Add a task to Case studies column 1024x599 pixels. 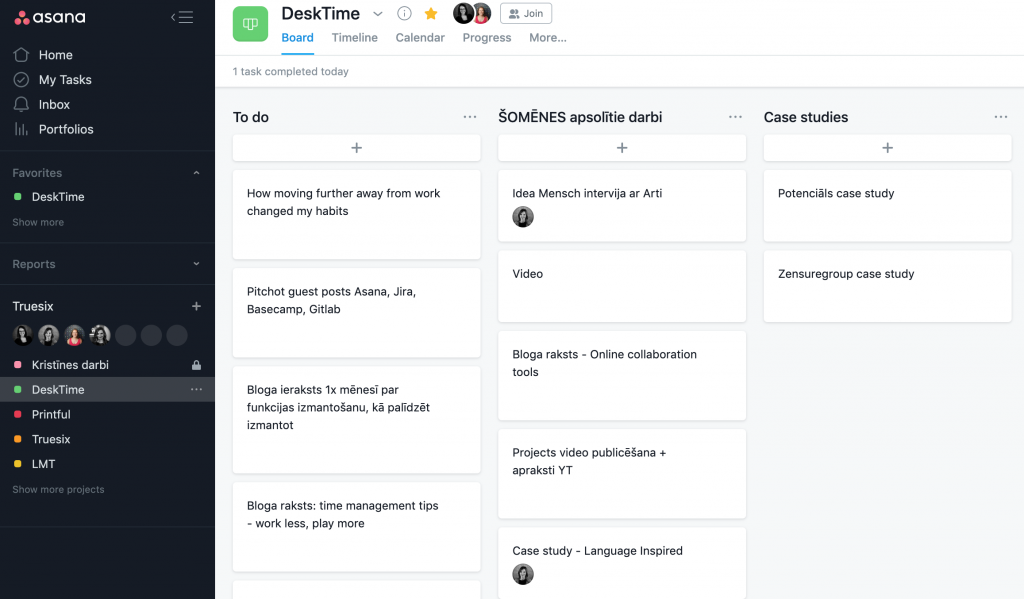coord(888,148)
